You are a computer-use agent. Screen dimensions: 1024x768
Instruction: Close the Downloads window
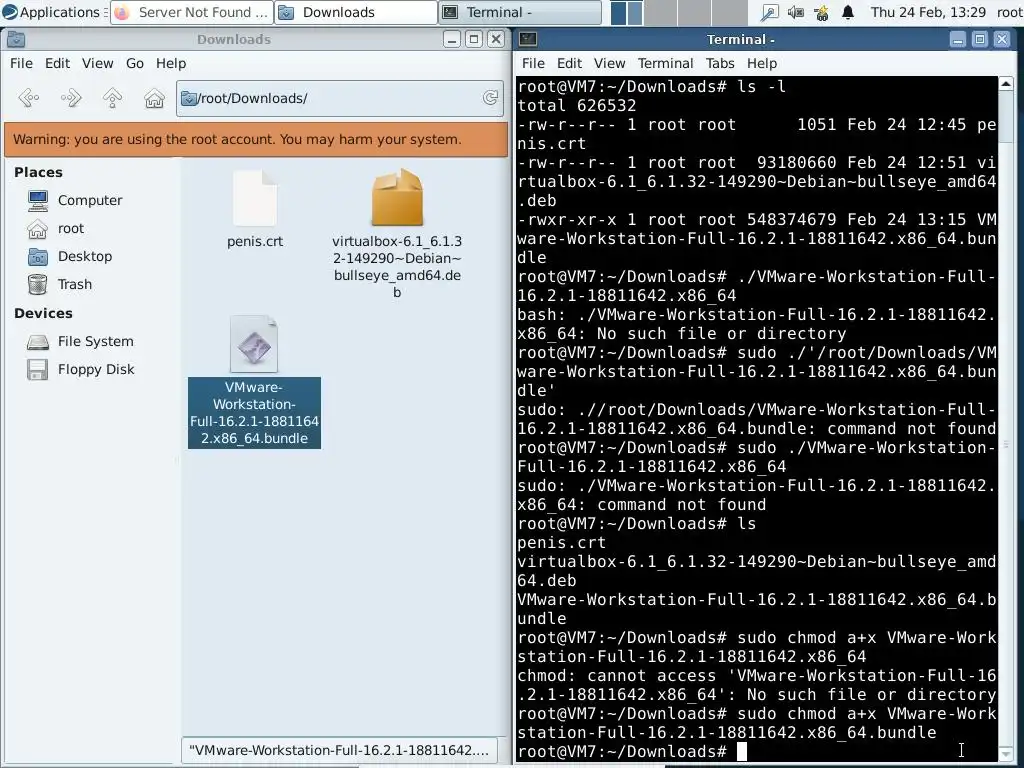tap(496, 40)
